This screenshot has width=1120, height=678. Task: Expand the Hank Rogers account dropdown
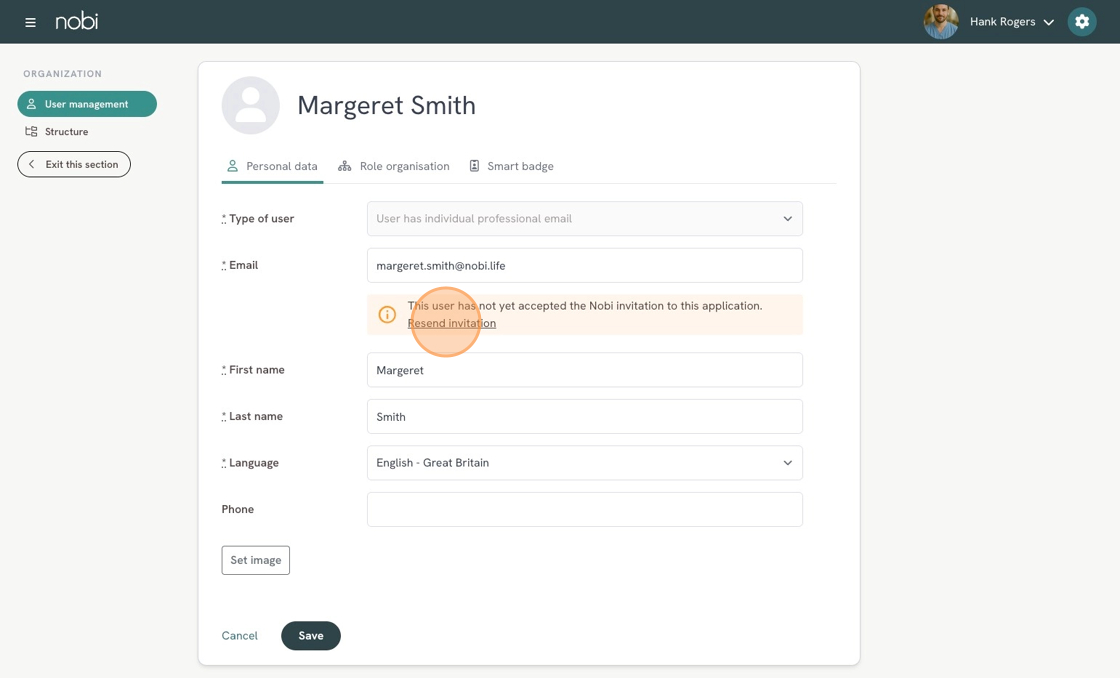(x=1048, y=22)
